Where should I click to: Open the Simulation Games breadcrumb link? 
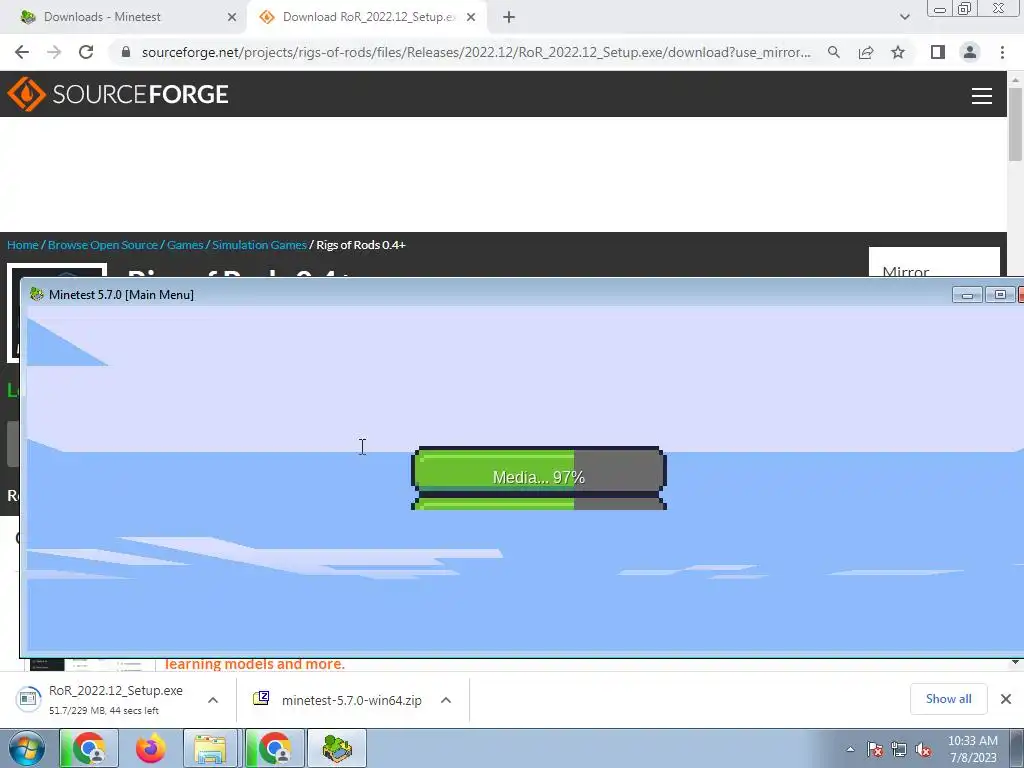click(259, 245)
